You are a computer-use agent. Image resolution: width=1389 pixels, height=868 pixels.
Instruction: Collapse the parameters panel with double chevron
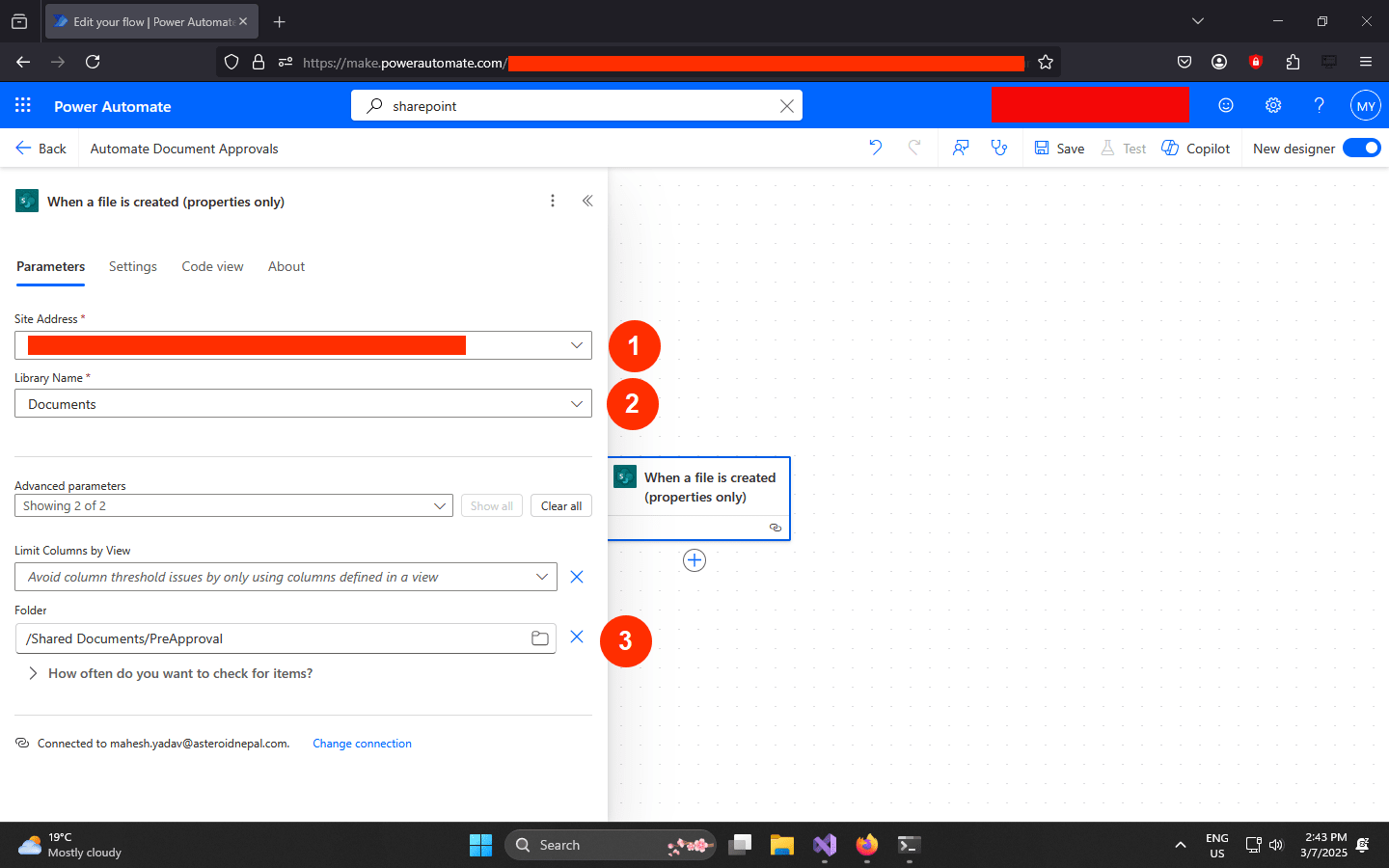pyautogui.click(x=587, y=201)
